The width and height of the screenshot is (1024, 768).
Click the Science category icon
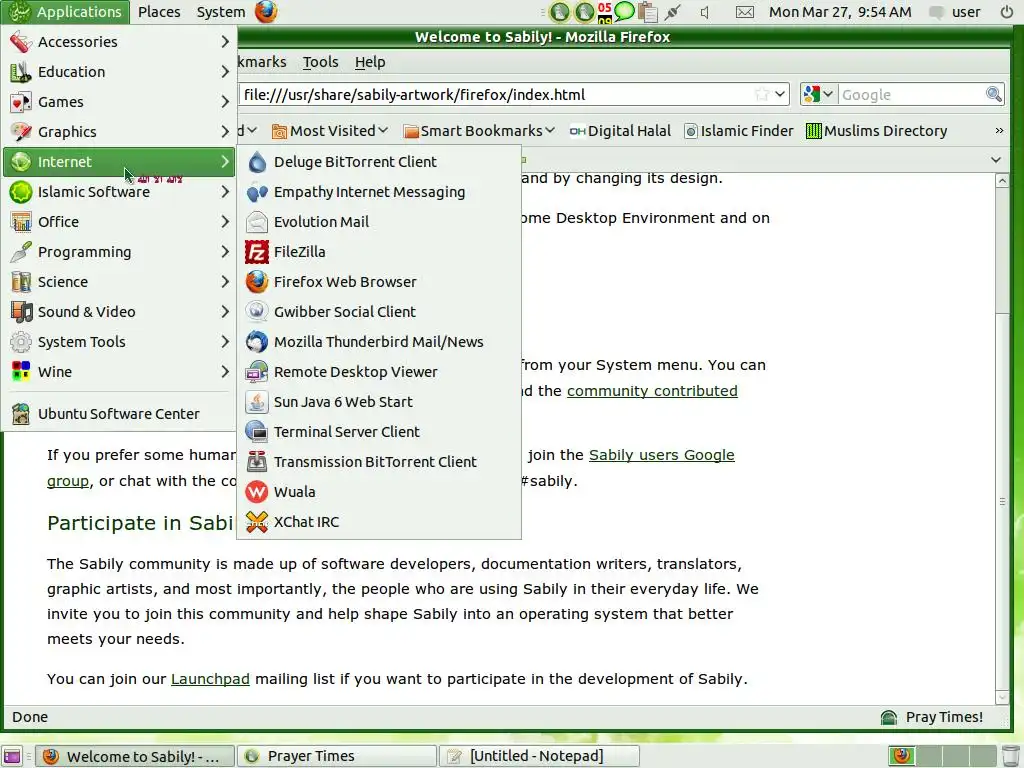tap(21, 282)
